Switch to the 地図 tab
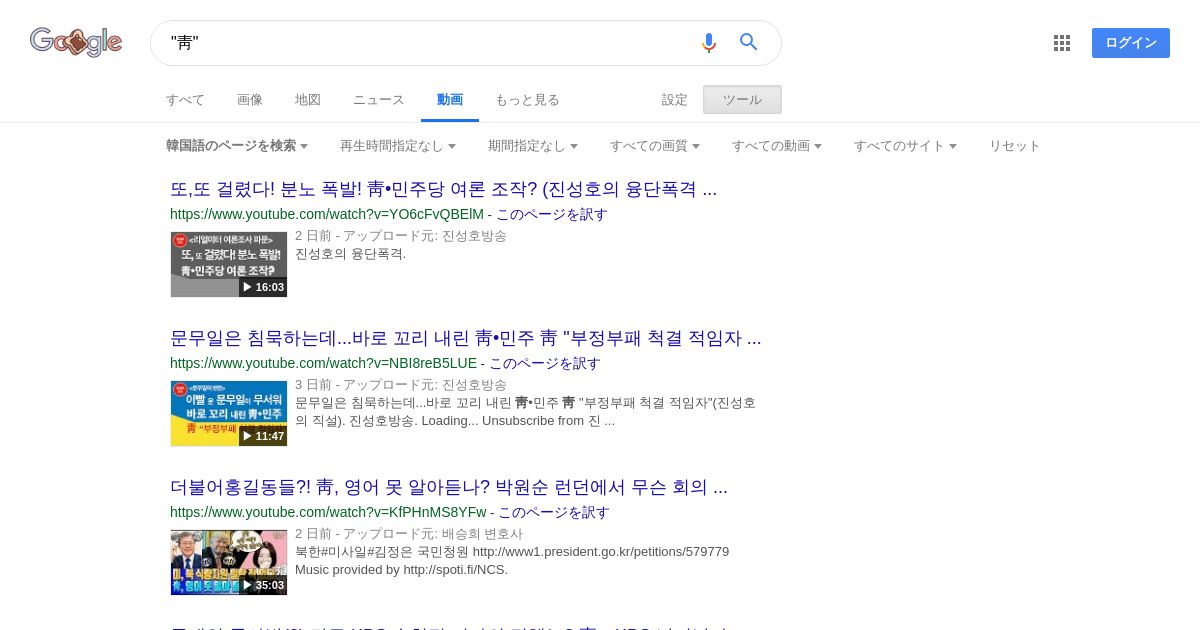 click(x=308, y=100)
